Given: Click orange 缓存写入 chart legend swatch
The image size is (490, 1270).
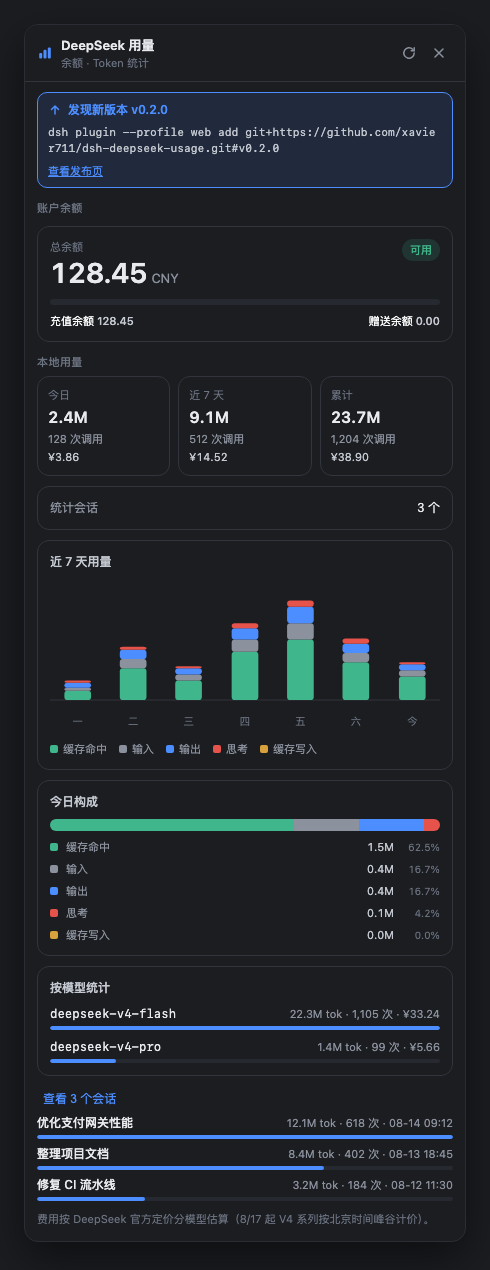Looking at the screenshot, I should click(x=264, y=748).
